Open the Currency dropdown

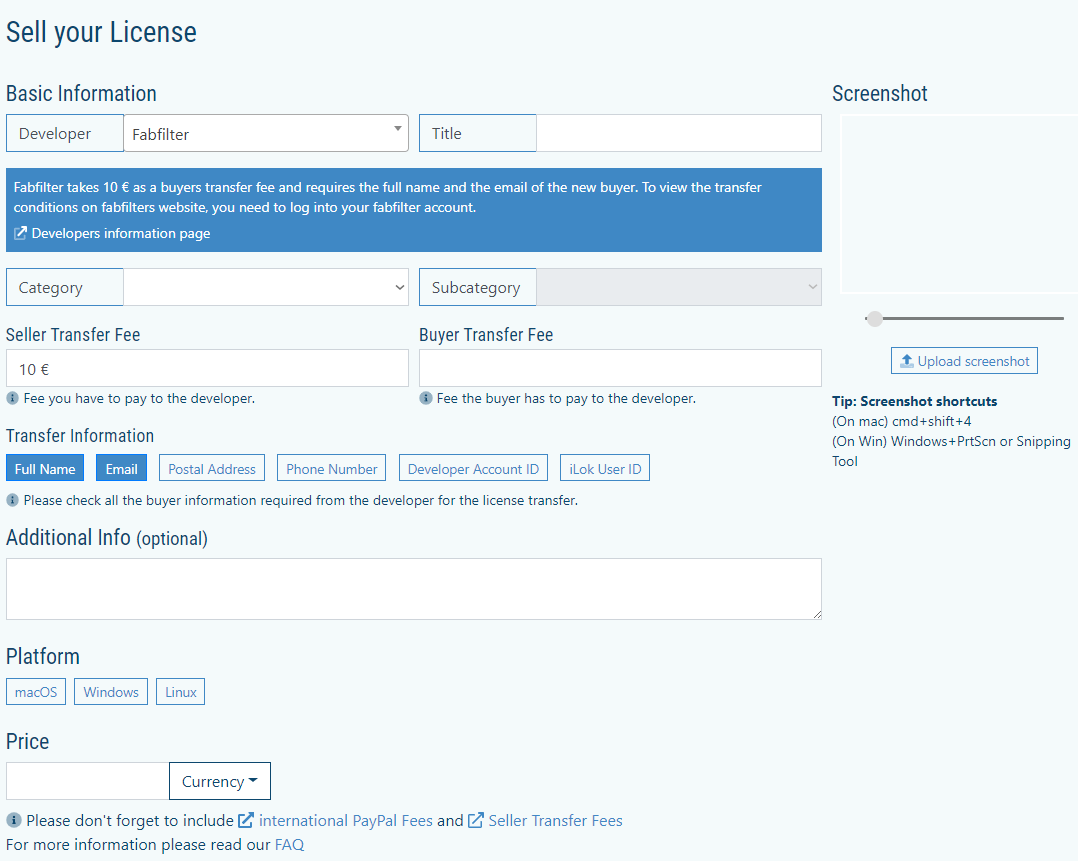click(x=220, y=781)
